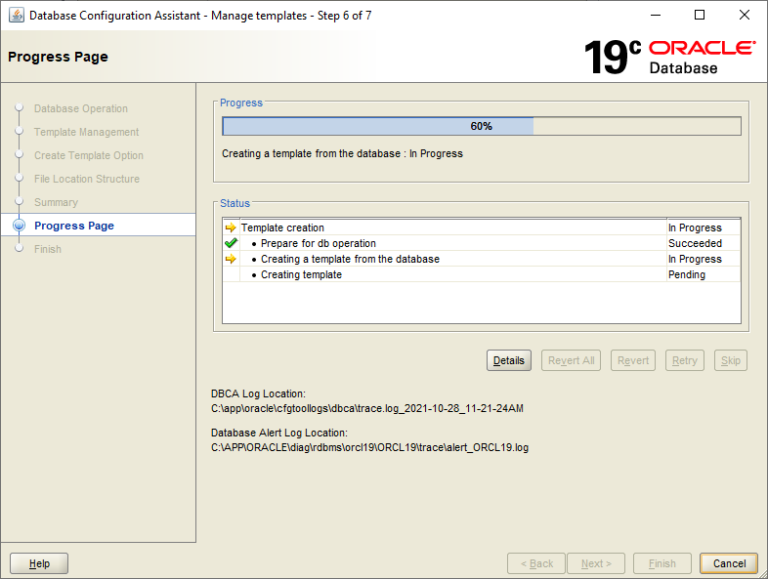Click the yellow arrow beside Template creation
Image resolution: width=768 pixels, height=579 pixels.
click(x=231, y=227)
